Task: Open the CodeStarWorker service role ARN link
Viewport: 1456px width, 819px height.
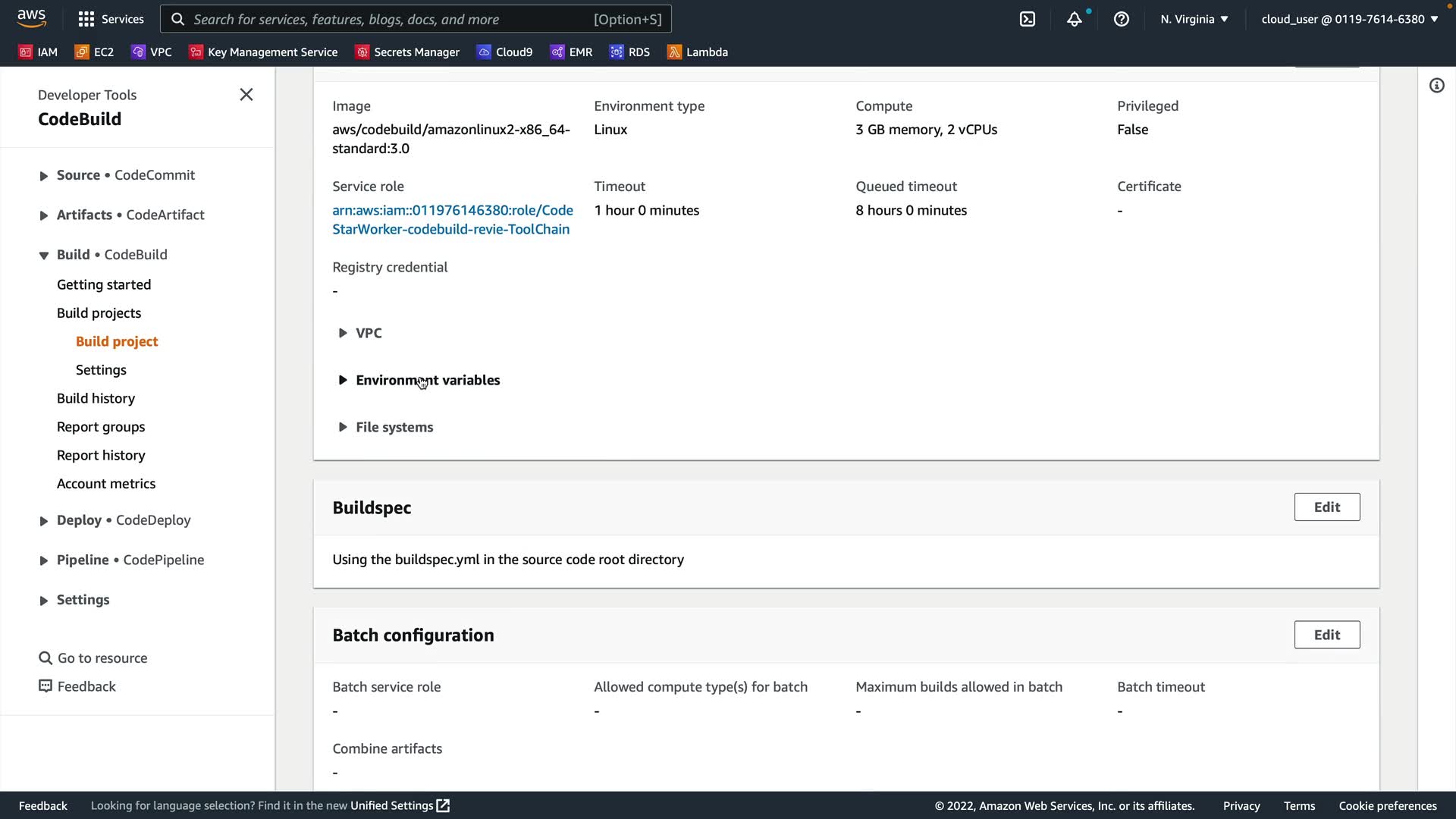Action: point(452,219)
